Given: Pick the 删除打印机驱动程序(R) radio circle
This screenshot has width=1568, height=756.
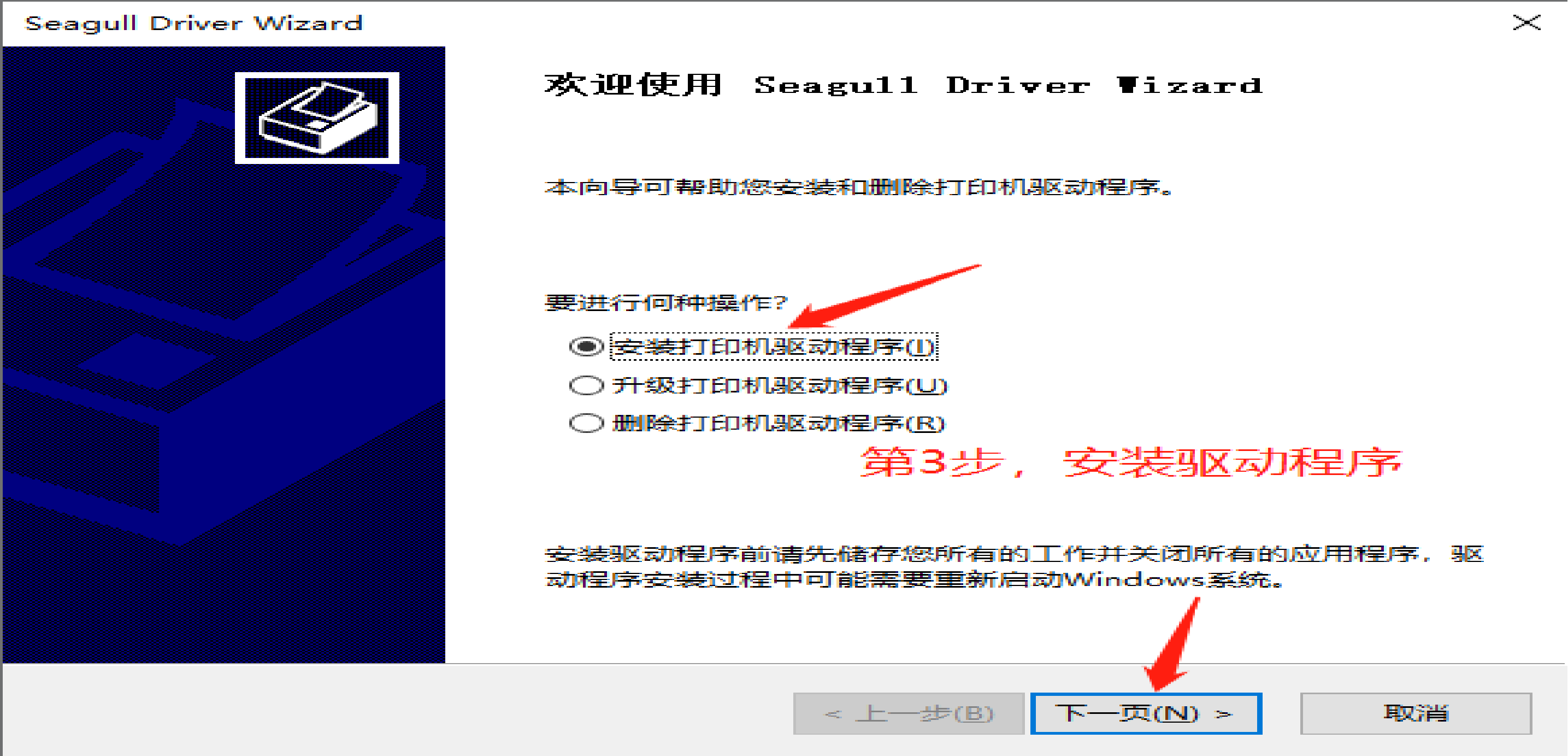Looking at the screenshot, I should tap(586, 423).
